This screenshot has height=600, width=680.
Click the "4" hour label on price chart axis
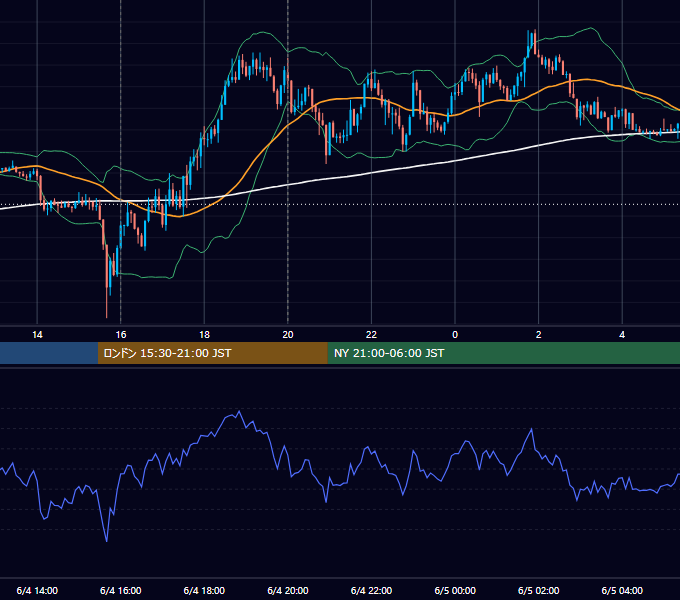pyautogui.click(x=622, y=335)
